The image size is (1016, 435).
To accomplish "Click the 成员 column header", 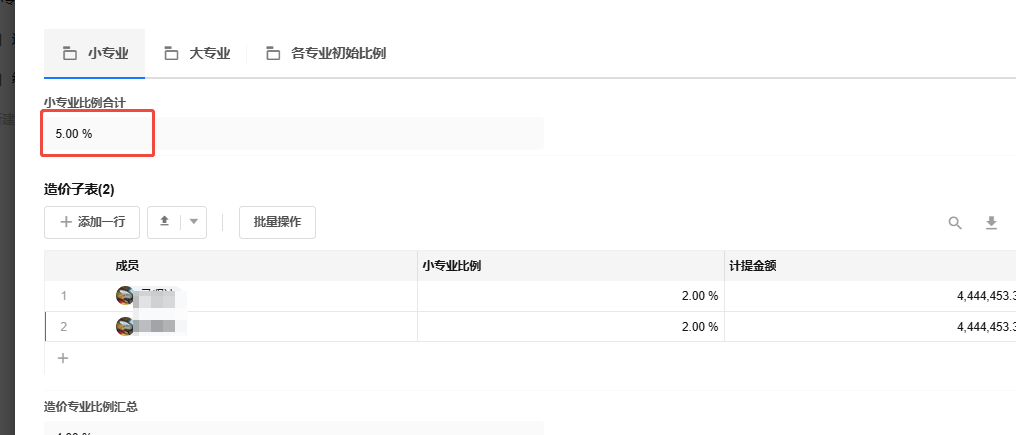I will [127, 265].
